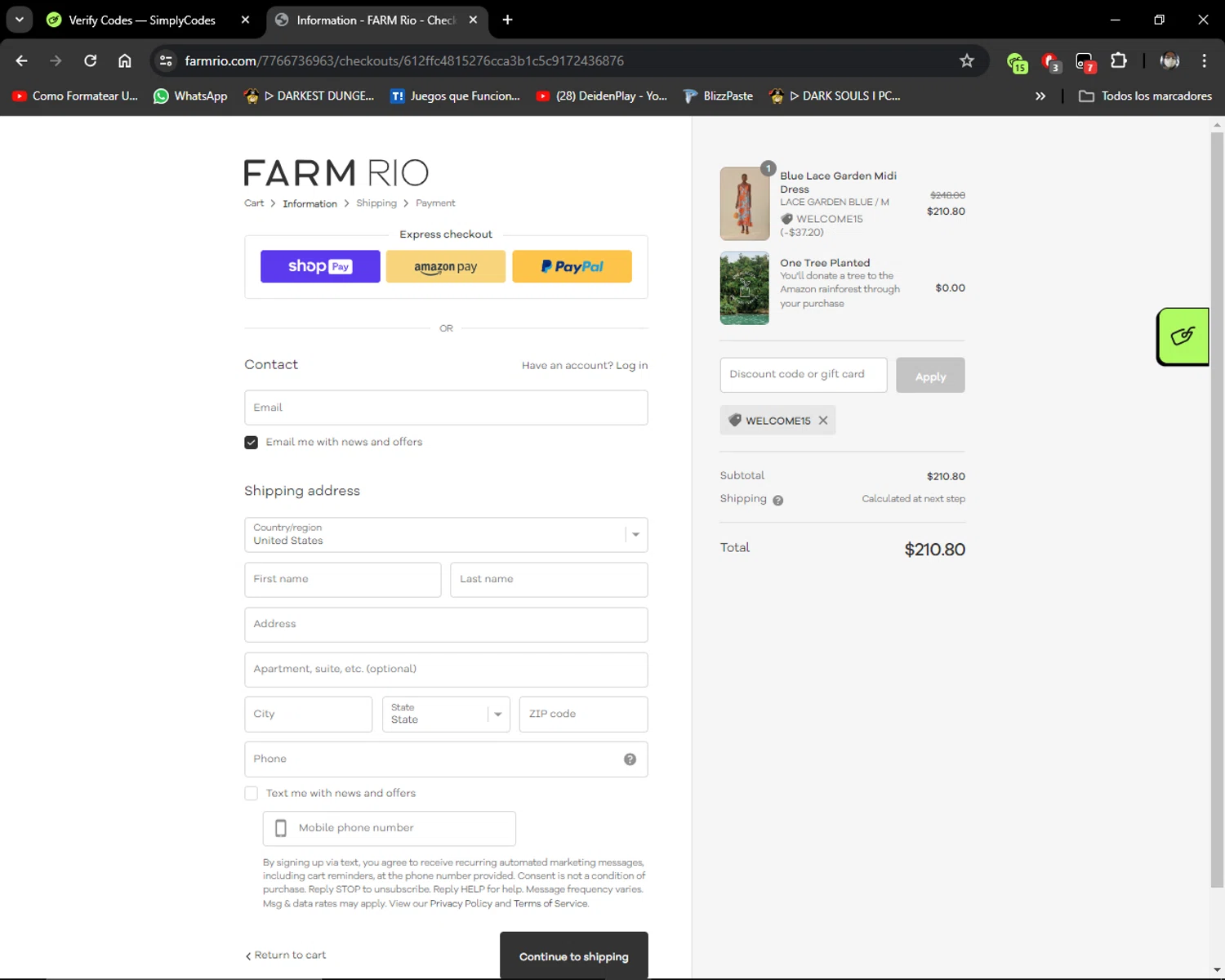Click the browser forward arrow
The height and width of the screenshot is (980, 1225).
tap(56, 60)
